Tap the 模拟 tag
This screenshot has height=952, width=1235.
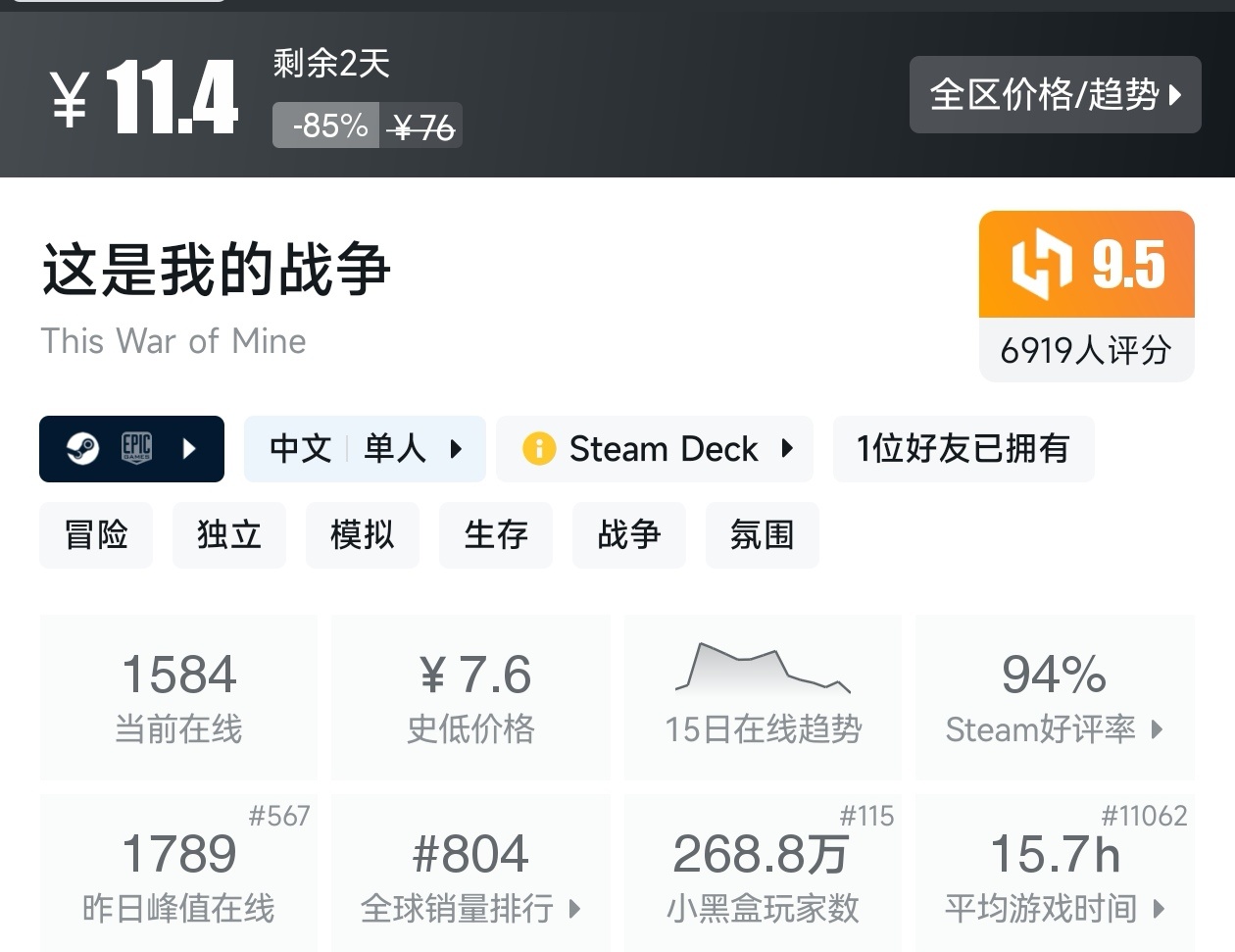363,535
